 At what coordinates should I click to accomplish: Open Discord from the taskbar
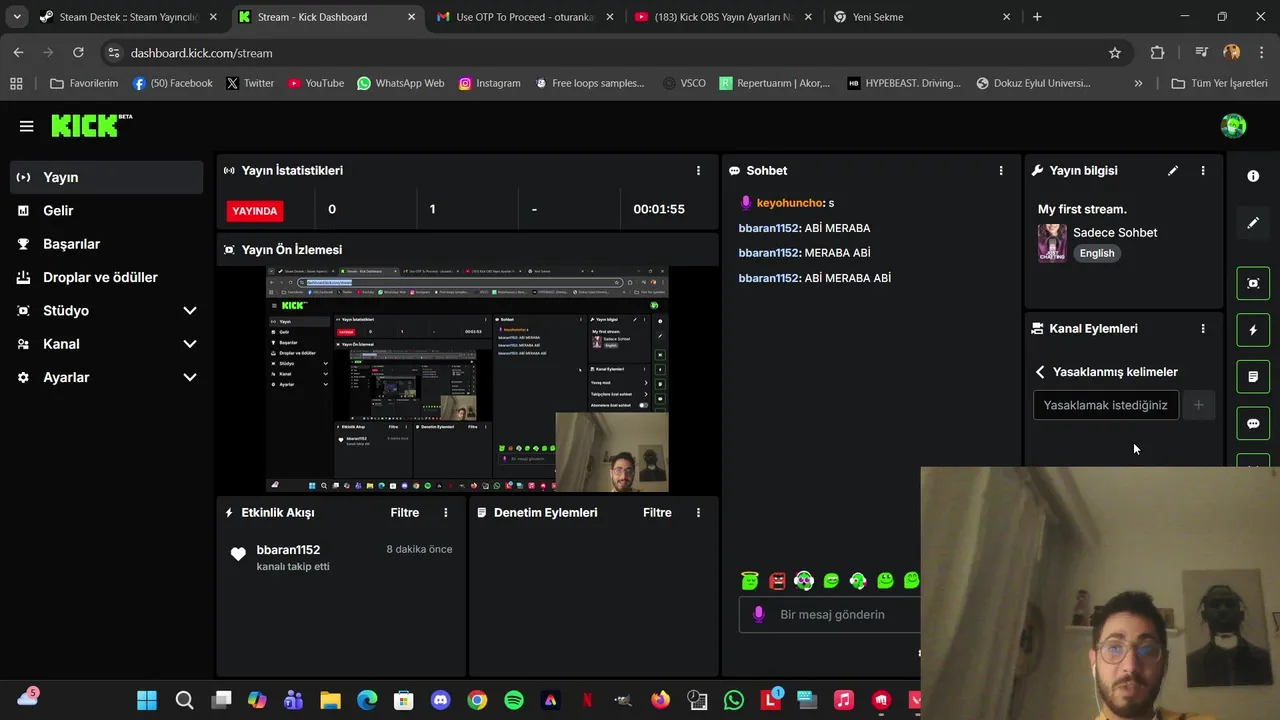click(x=440, y=700)
